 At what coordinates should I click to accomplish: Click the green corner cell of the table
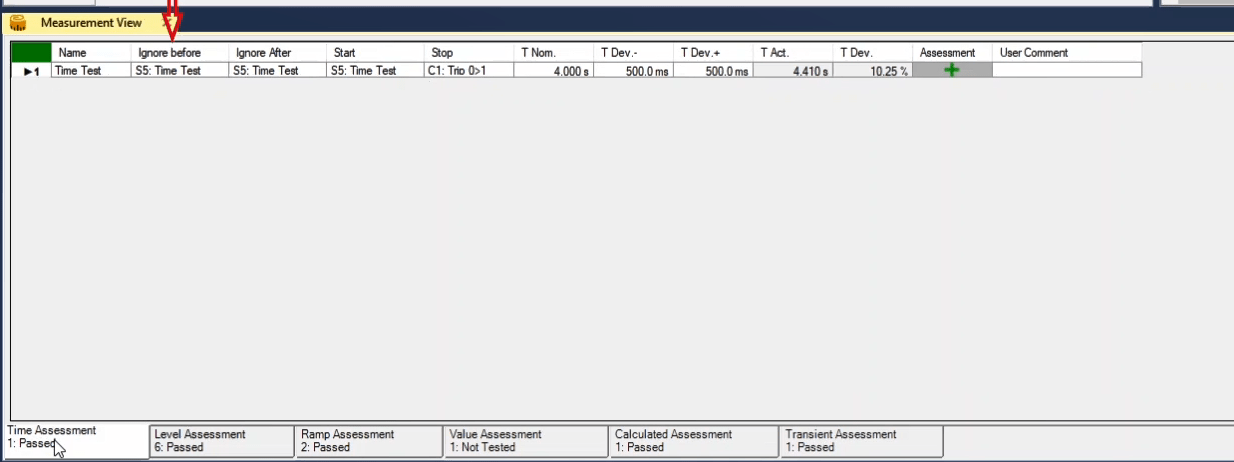(31, 52)
